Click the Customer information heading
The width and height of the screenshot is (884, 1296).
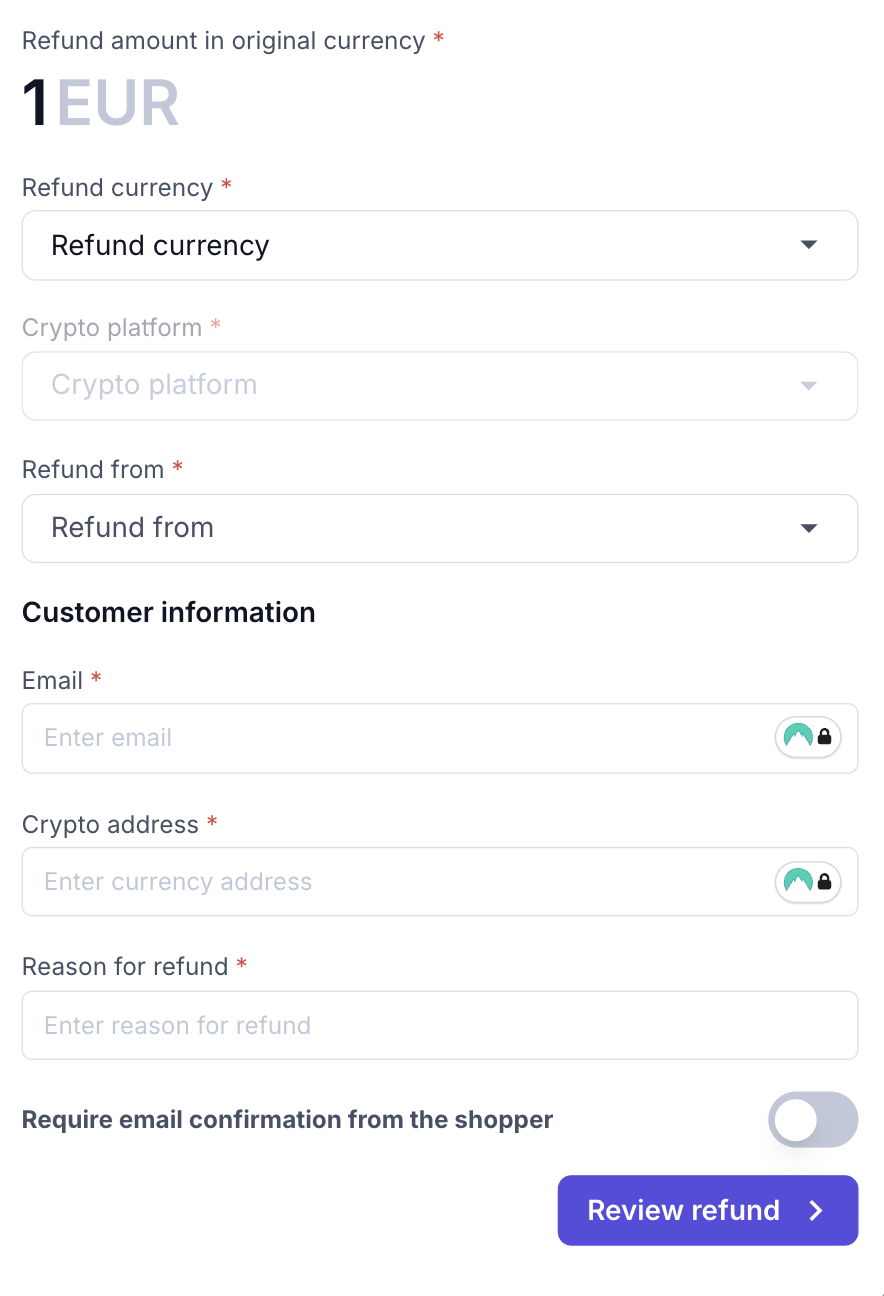(x=168, y=612)
